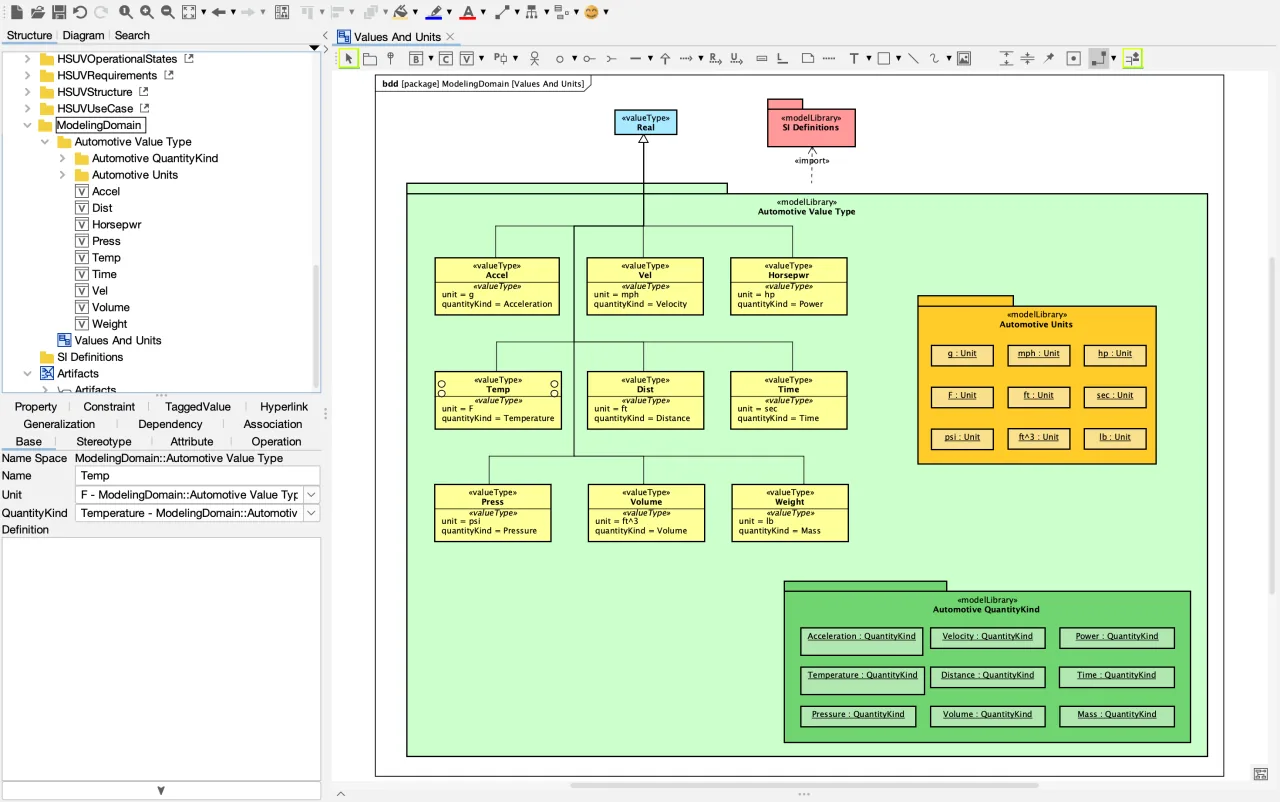This screenshot has height=802, width=1280.
Task: Select the Package tool in diagram toolbar
Action: point(370,58)
